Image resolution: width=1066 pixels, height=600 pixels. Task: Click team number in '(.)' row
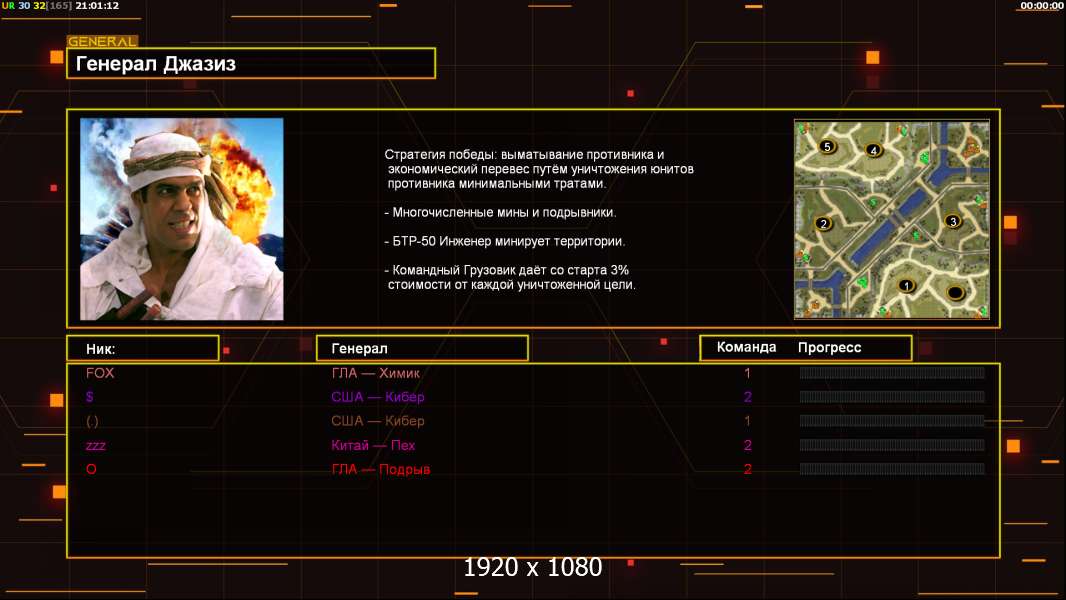coord(747,421)
